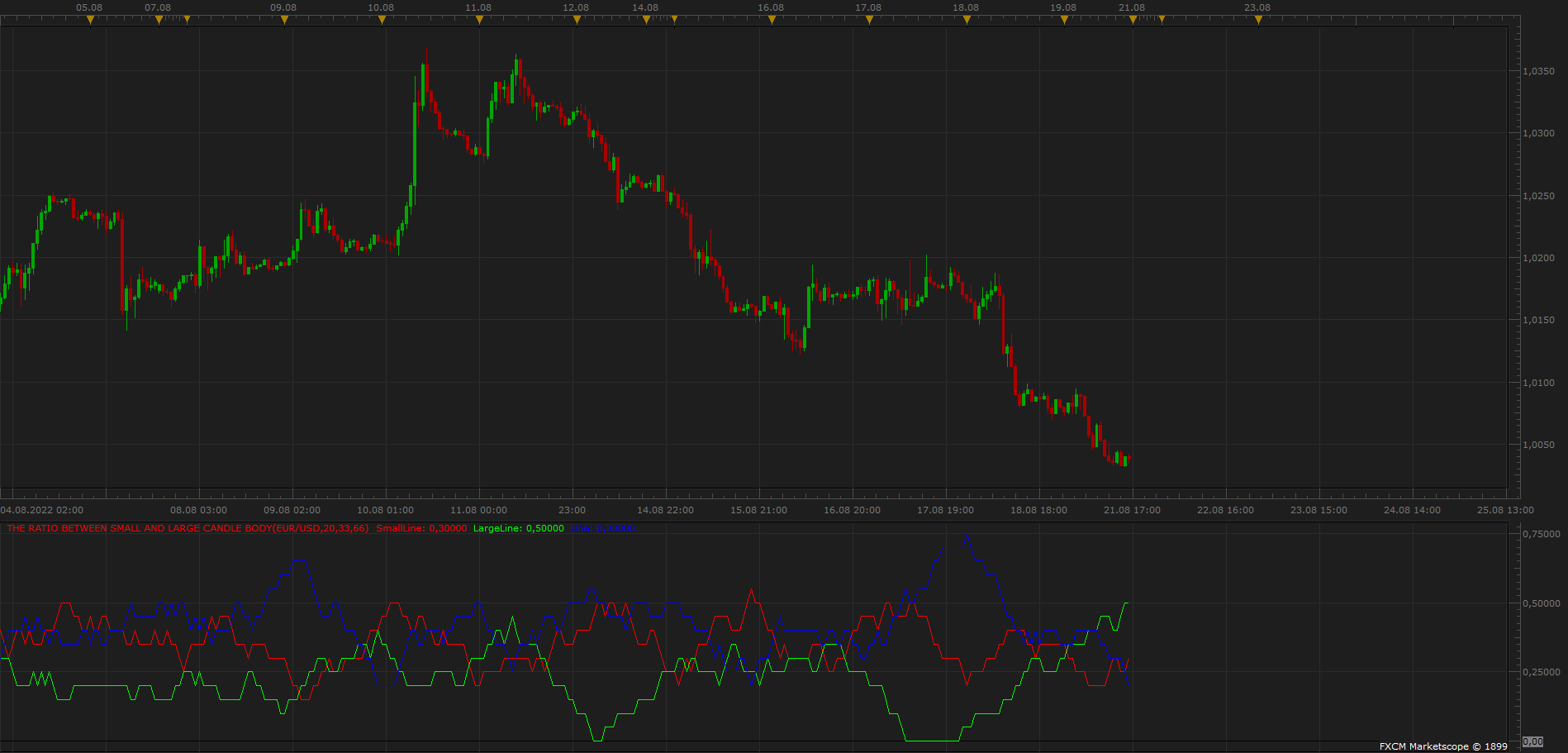Click the 14.08 day marker triangle

coord(646,20)
